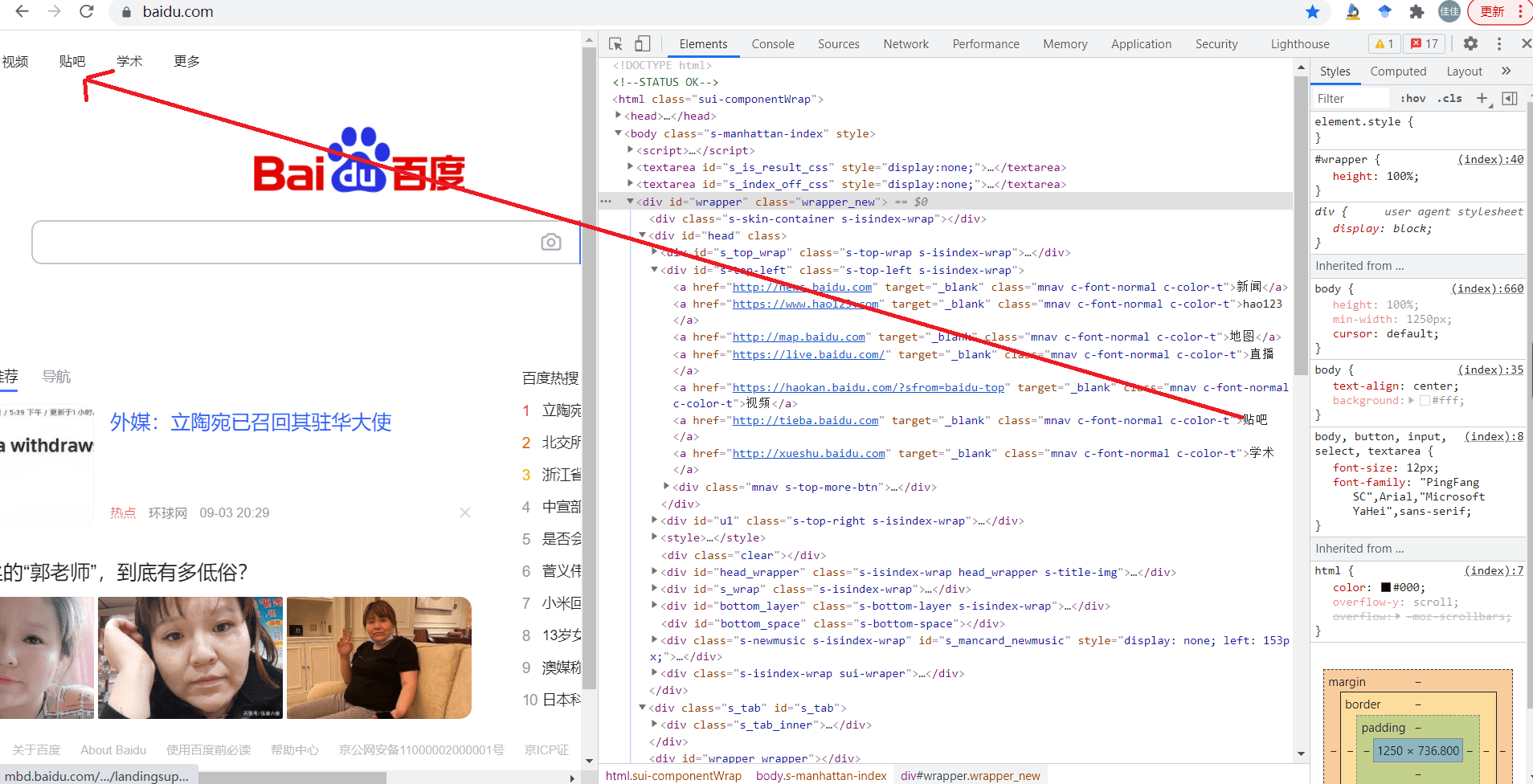Click inside the Baidu search box
Screen dimensions: 1533x784
pyautogui.click(x=305, y=242)
